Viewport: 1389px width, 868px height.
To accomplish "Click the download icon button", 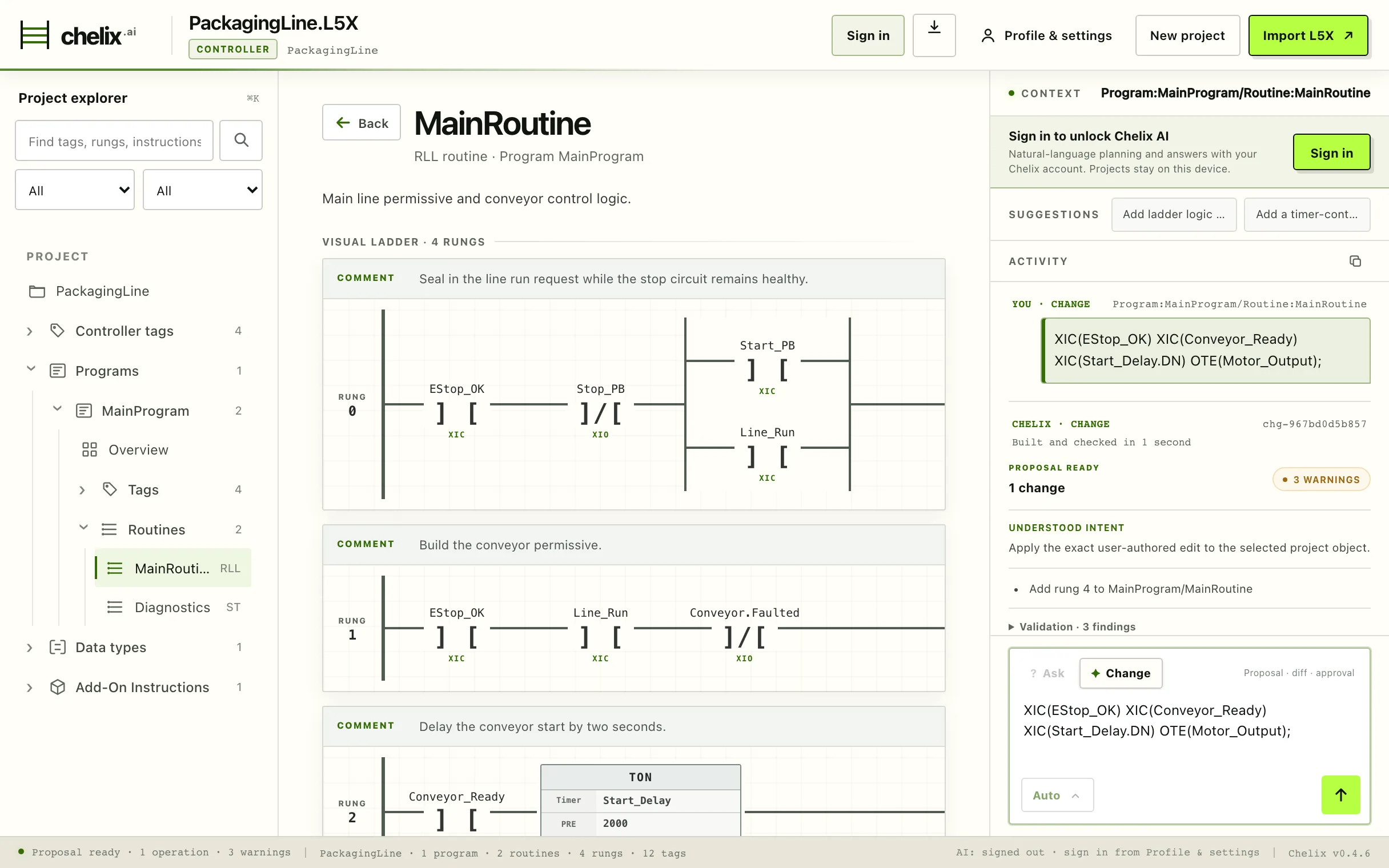I will point(934,35).
